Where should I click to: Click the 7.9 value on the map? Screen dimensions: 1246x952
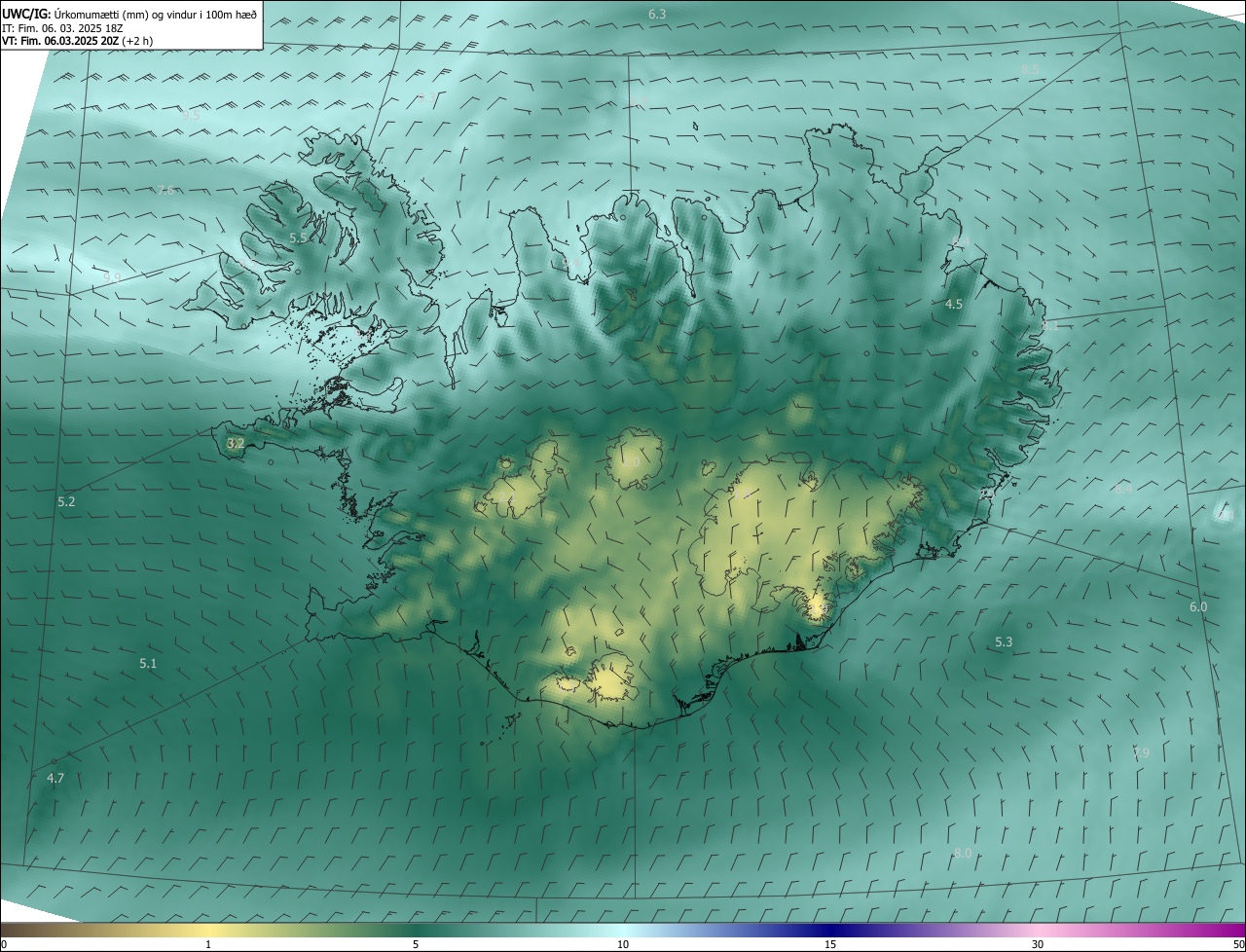1141,753
